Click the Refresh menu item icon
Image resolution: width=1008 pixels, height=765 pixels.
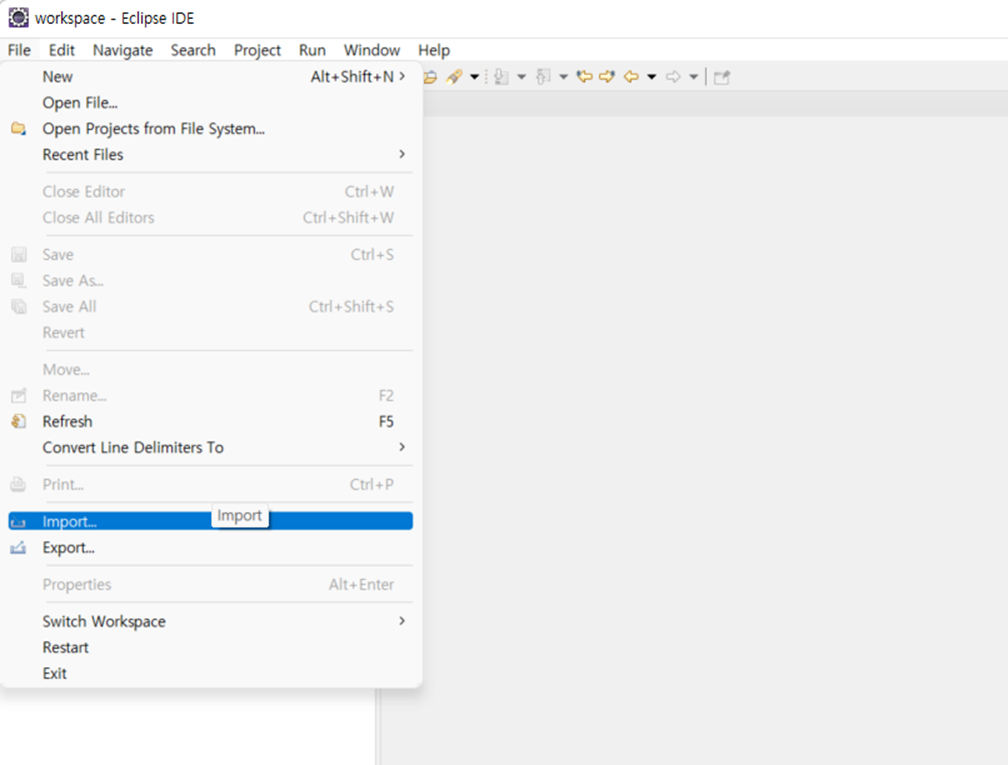19,421
